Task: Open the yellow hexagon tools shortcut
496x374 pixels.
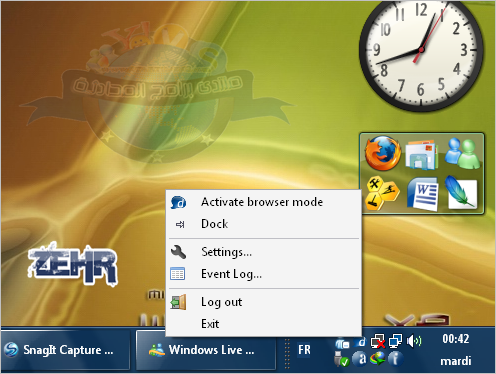Action: (x=382, y=194)
